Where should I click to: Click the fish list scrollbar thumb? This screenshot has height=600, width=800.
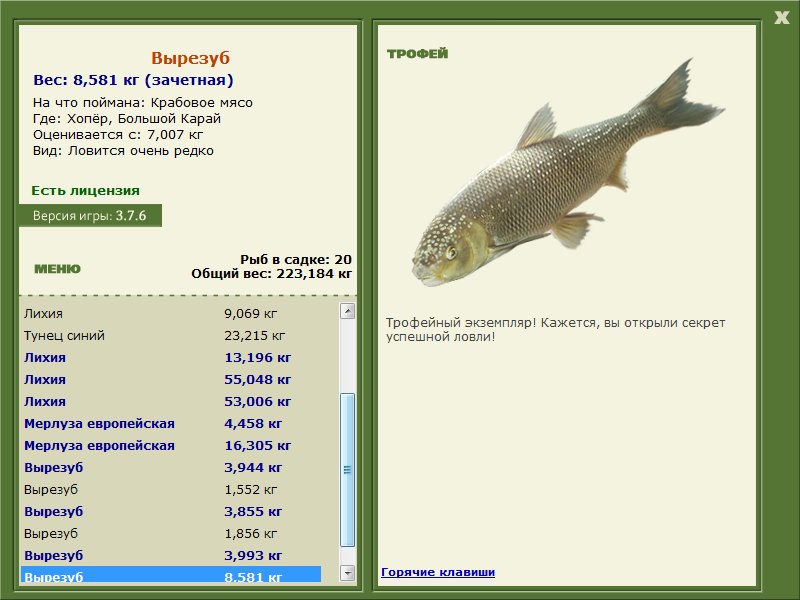tap(347, 470)
